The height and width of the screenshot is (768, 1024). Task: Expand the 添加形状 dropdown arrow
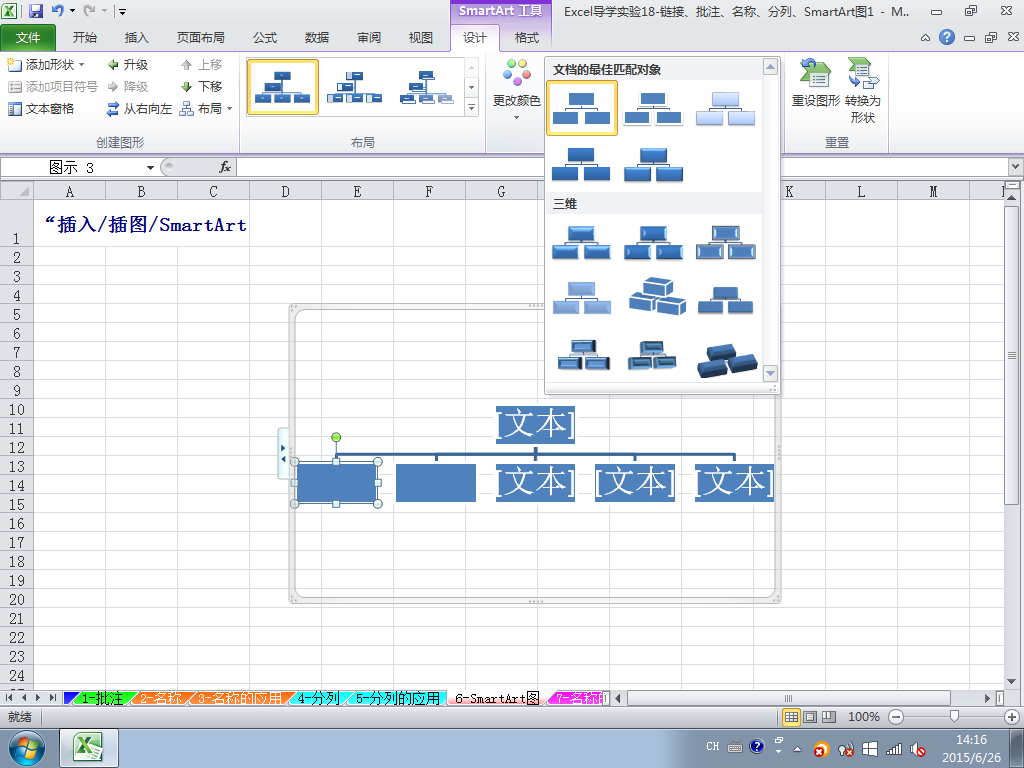click(x=82, y=65)
